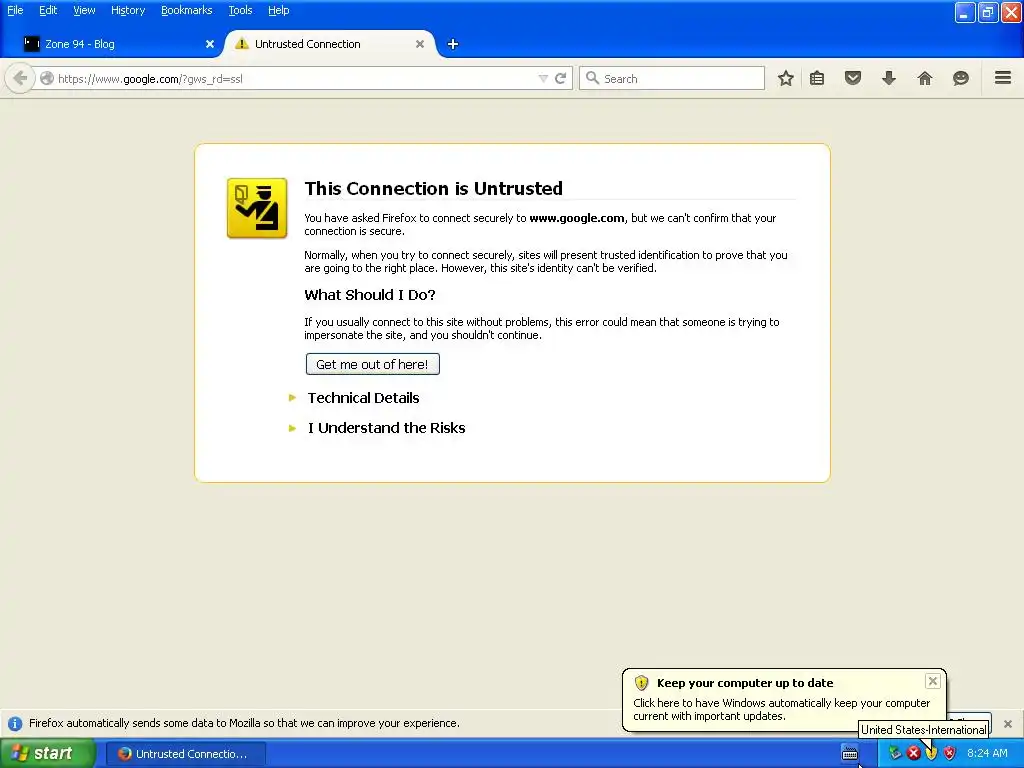Expand the Technical Details section

363,398
